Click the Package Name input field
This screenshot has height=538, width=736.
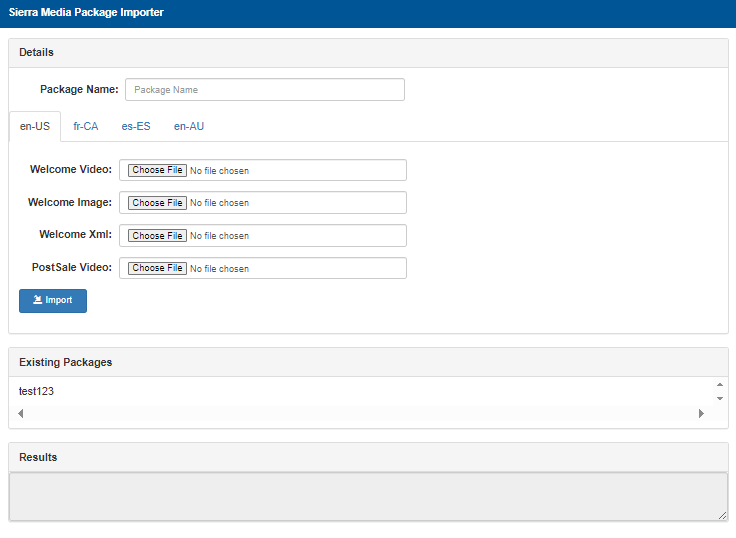(265, 90)
